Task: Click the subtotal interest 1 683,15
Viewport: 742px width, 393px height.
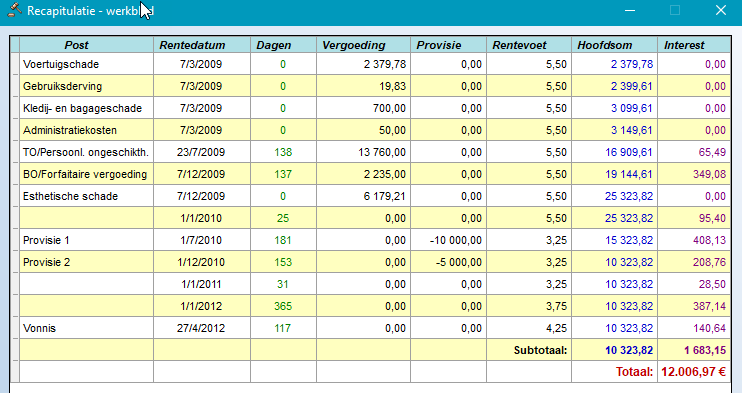Action: (x=705, y=350)
